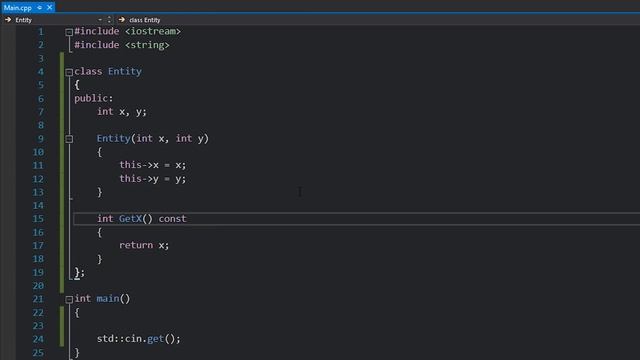Click the arrow icon beside the Entity scope label

(8, 20)
